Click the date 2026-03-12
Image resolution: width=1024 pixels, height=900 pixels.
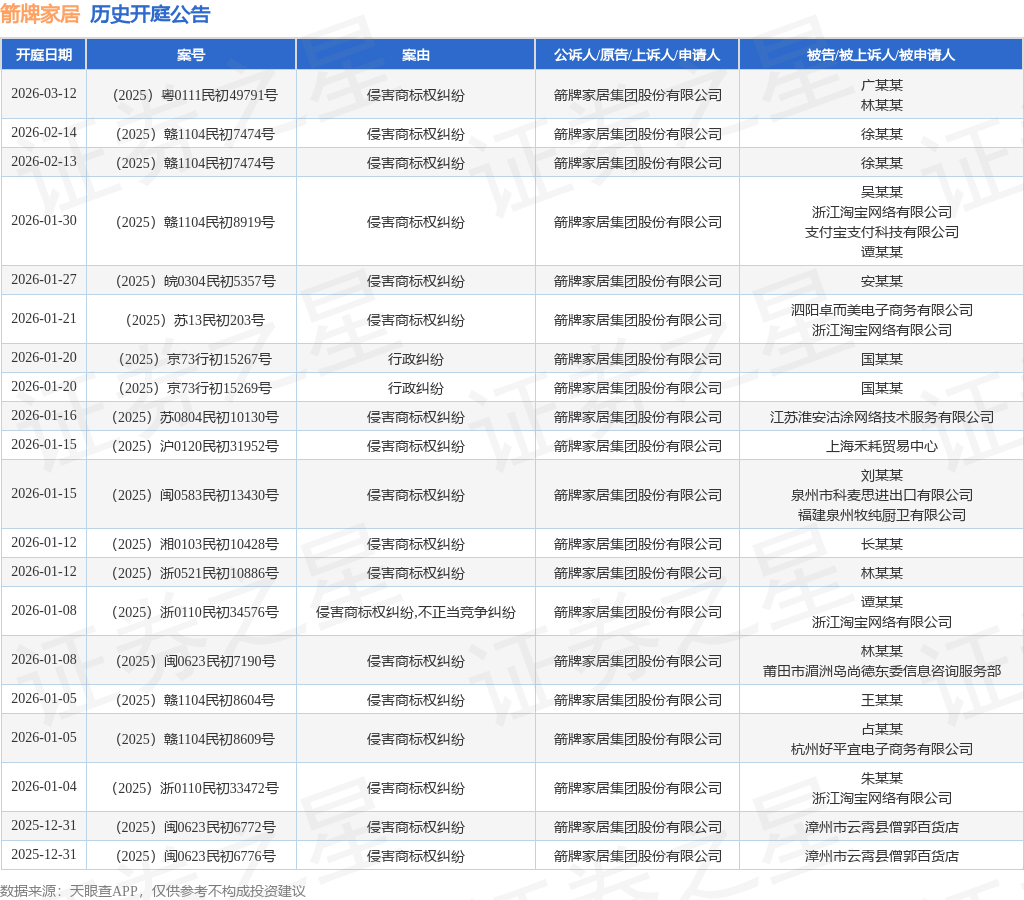(x=44, y=93)
